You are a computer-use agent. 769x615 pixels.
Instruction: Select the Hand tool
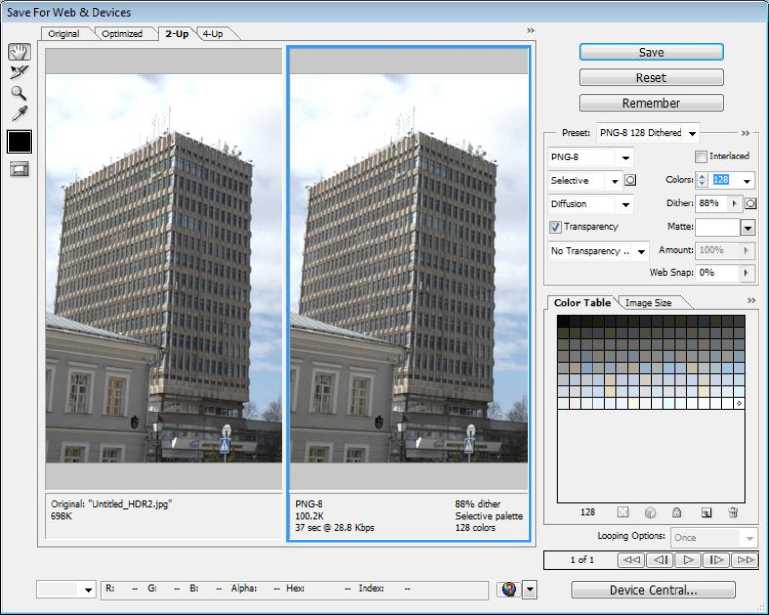19,52
